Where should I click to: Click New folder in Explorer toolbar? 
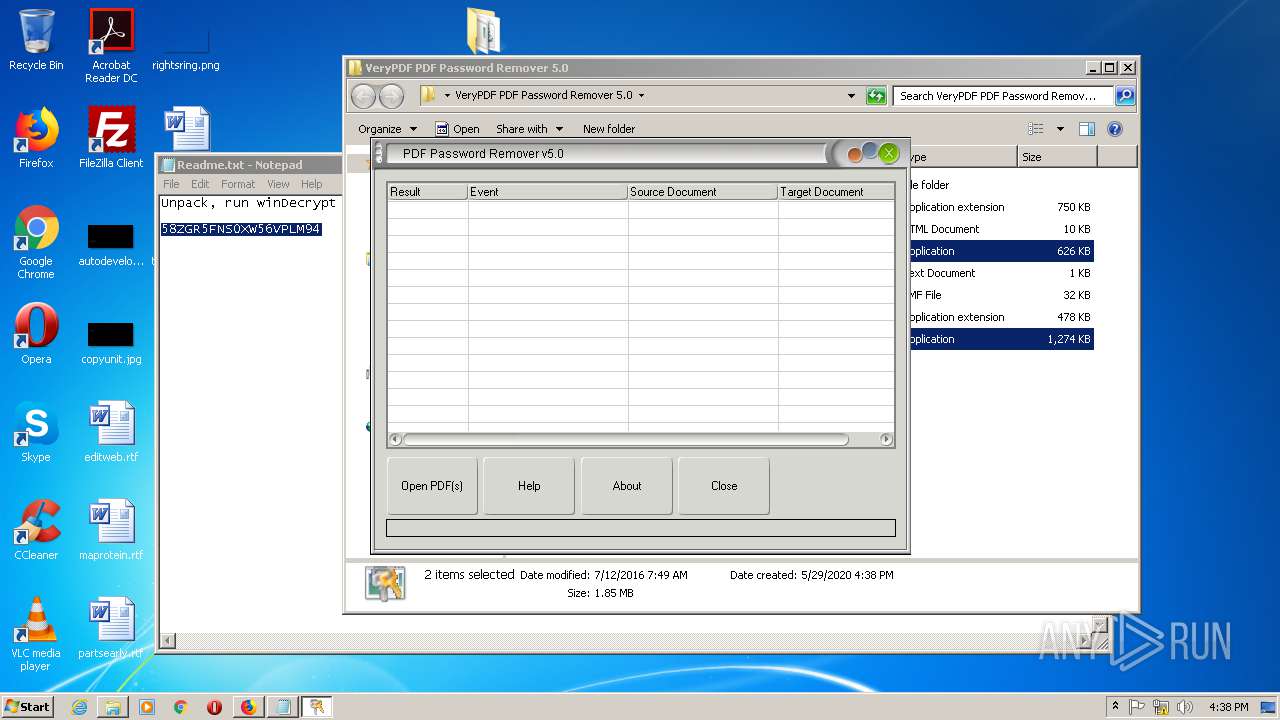coord(609,129)
